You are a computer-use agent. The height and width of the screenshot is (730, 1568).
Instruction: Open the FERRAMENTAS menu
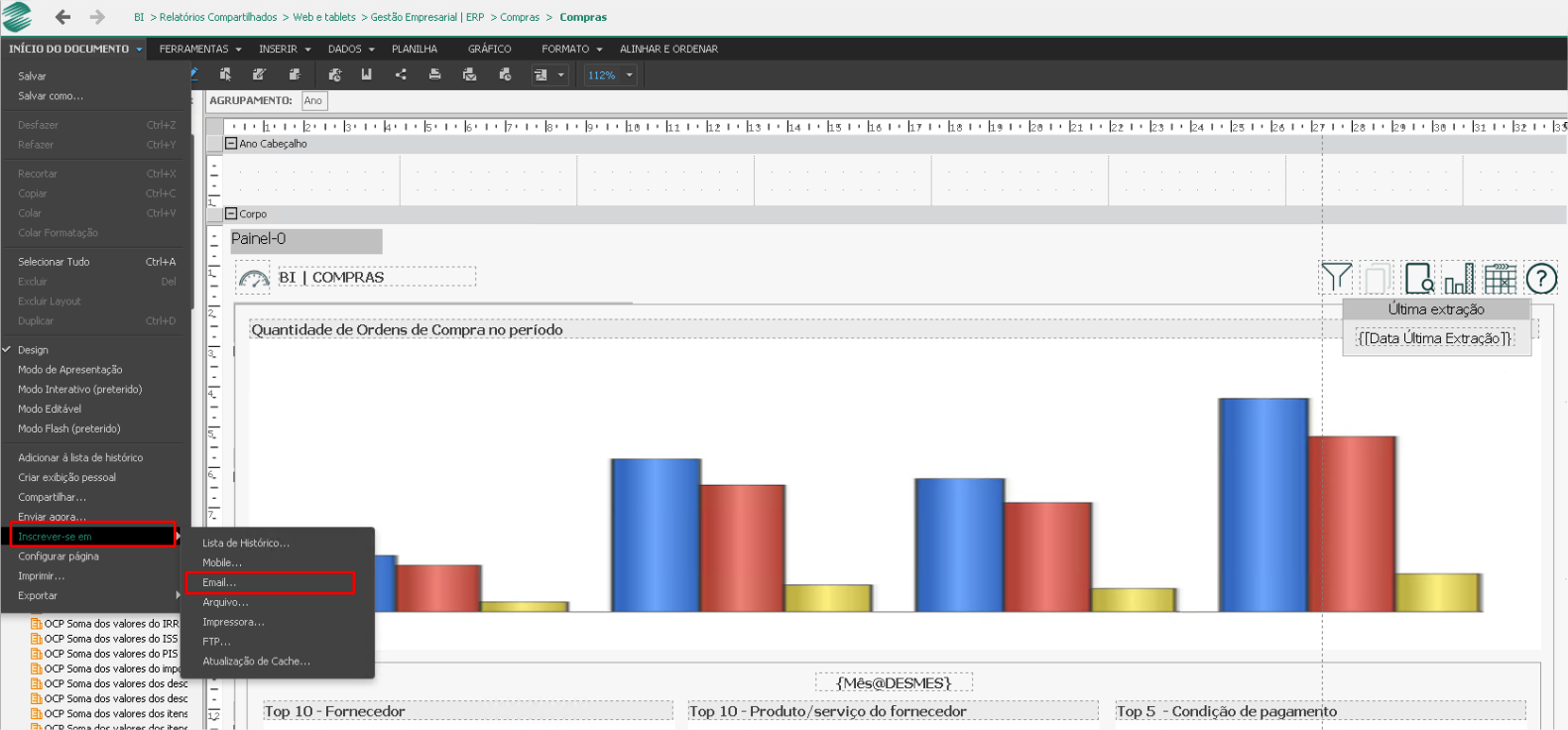[x=199, y=49]
